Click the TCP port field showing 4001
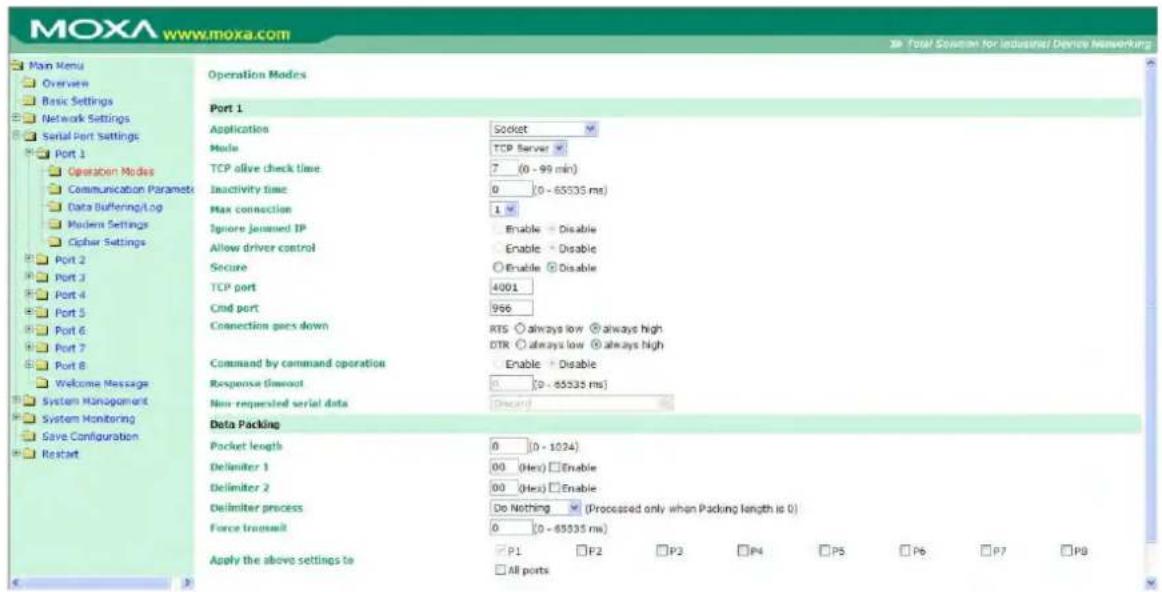 511,287
